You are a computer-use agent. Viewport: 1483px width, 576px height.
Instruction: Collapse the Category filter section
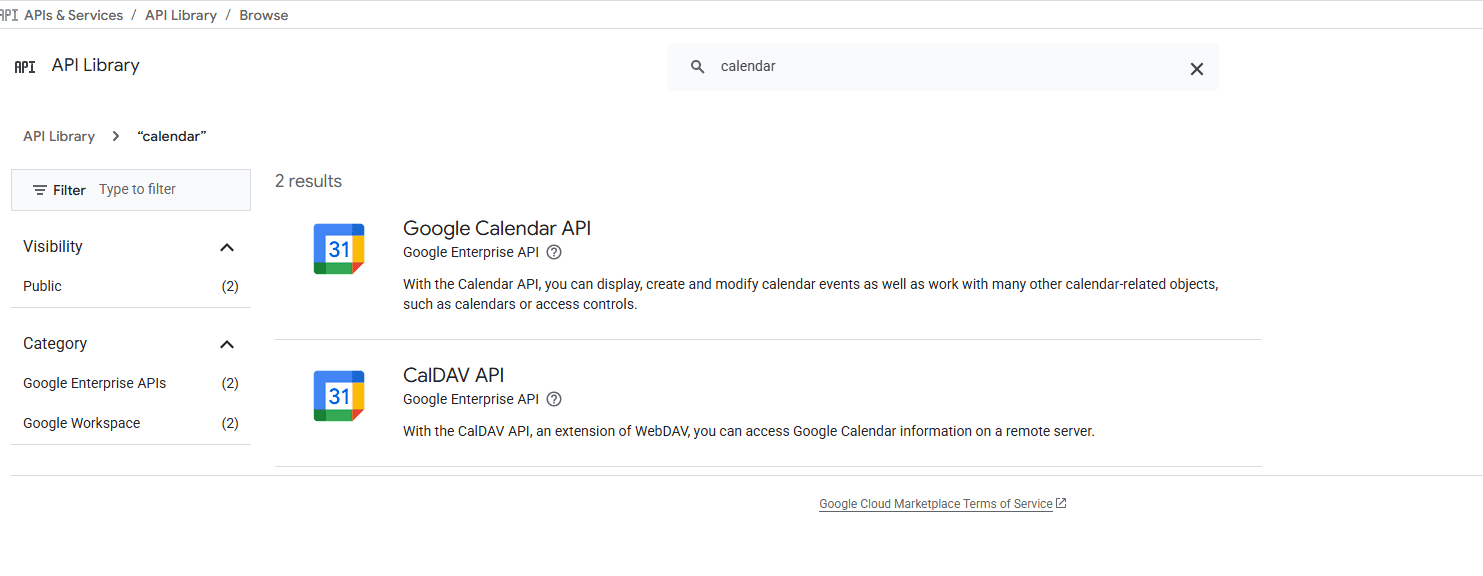227,344
